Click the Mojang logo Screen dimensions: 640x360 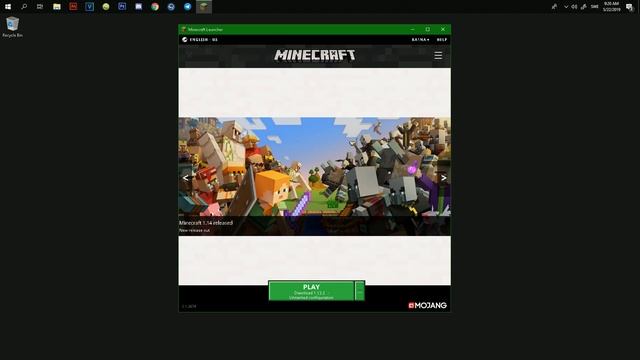coord(427,305)
